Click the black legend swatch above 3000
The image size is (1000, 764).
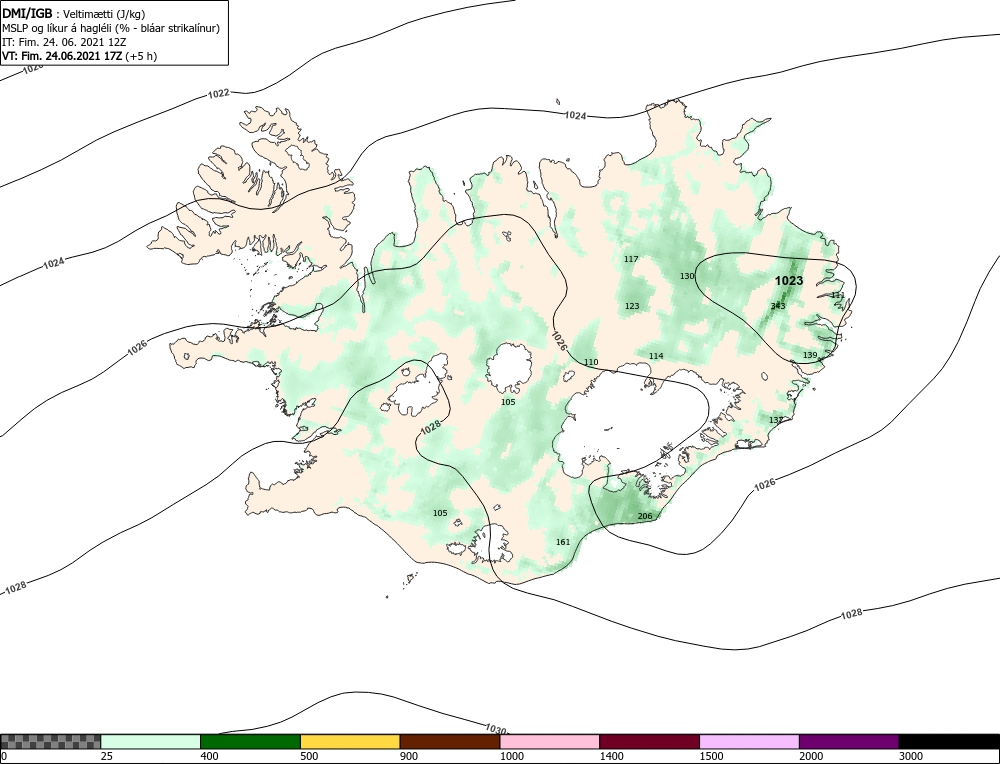click(949, 741)
